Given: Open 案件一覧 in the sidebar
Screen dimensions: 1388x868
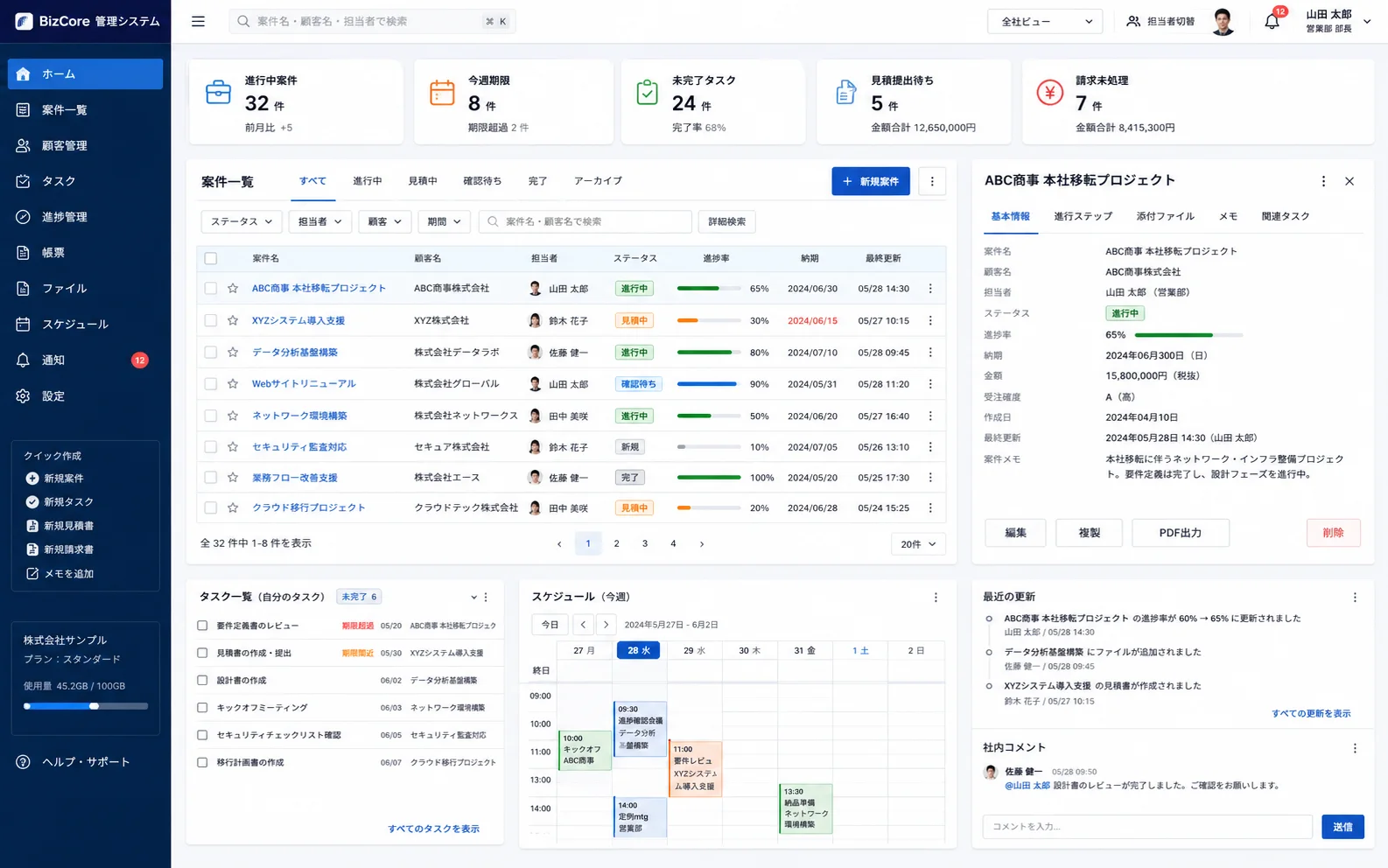Looking at the screenshot, I should [x=85, y=109].
